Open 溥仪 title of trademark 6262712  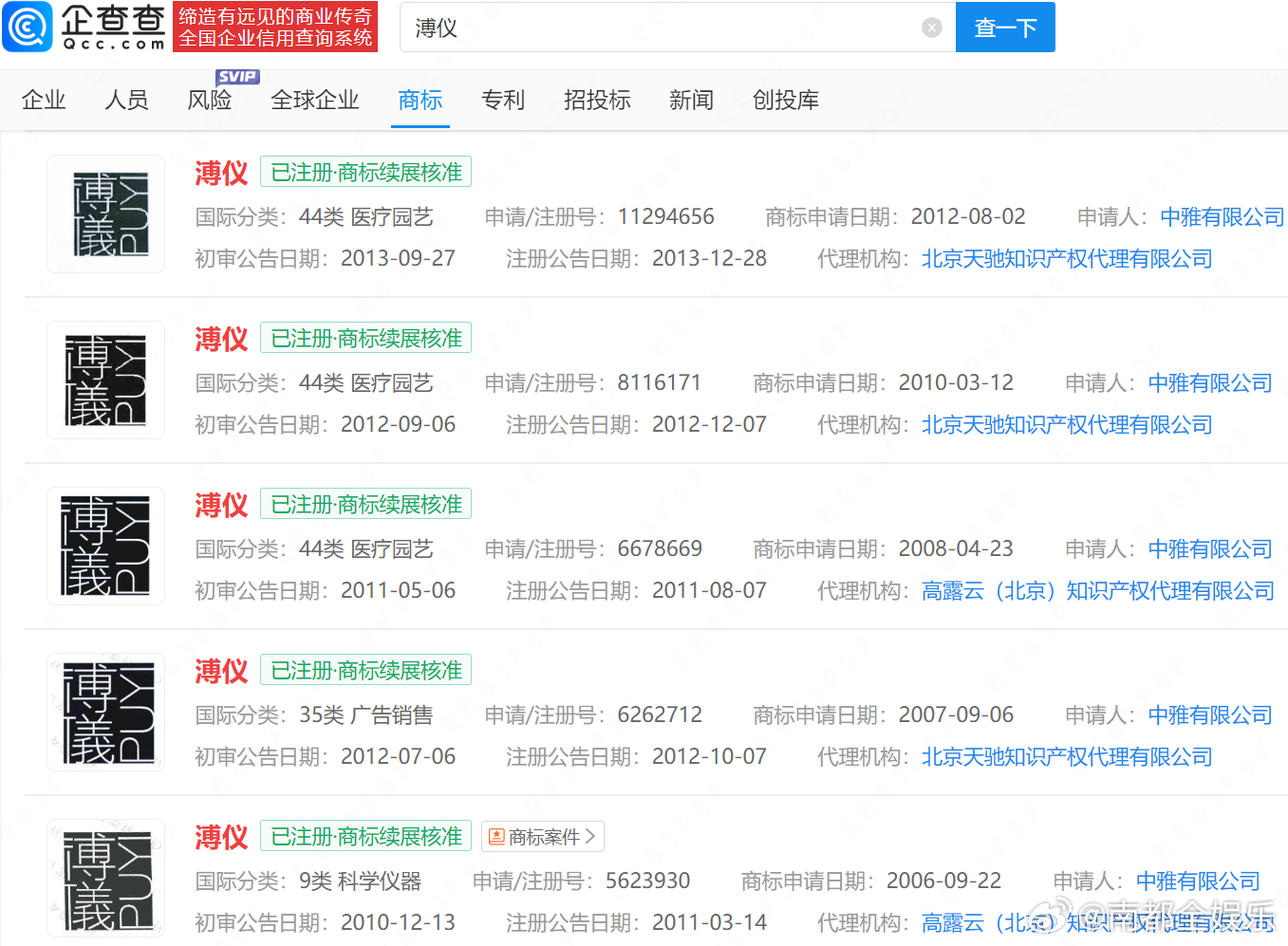[x=221, y=671]
